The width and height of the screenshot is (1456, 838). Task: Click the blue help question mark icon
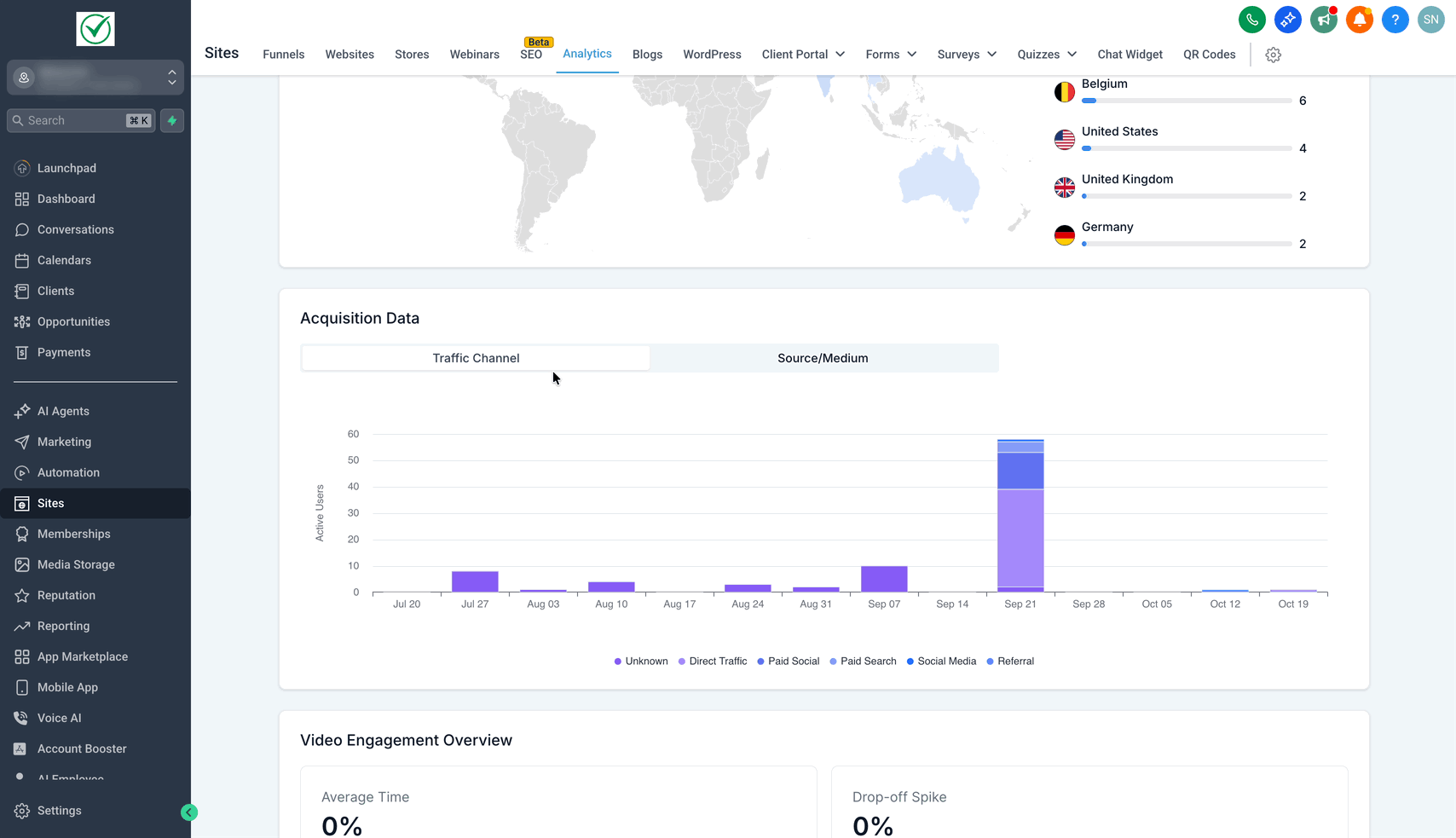tap(1395, 20)
